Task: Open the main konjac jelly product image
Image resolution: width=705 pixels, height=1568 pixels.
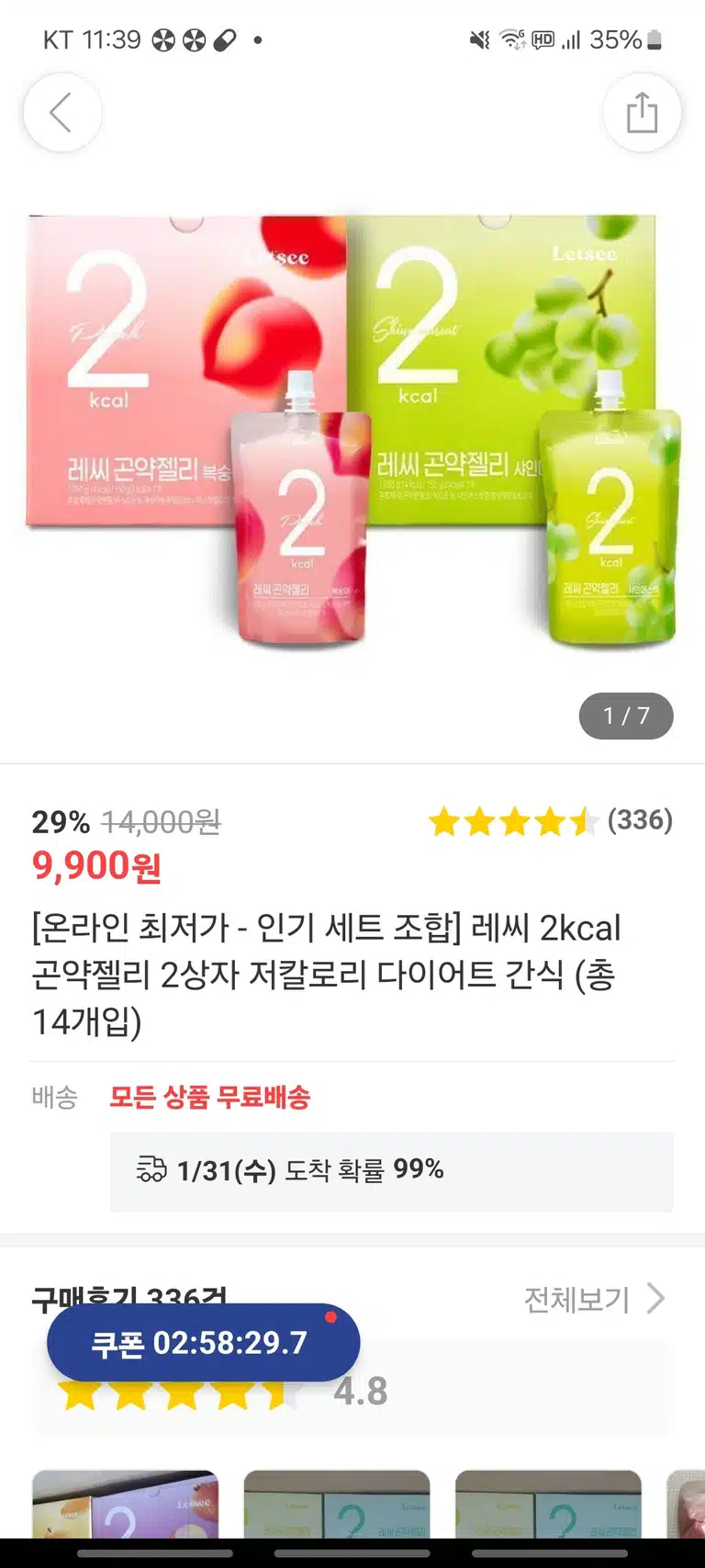Action: pos(352,432)
